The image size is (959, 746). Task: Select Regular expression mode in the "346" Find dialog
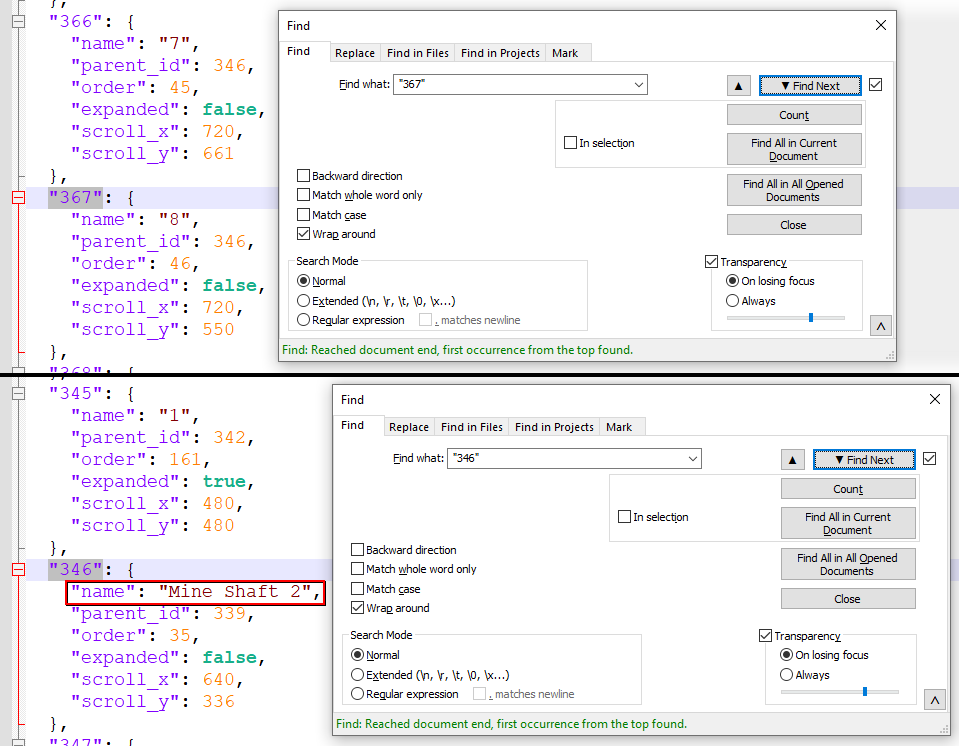(358, 694)
